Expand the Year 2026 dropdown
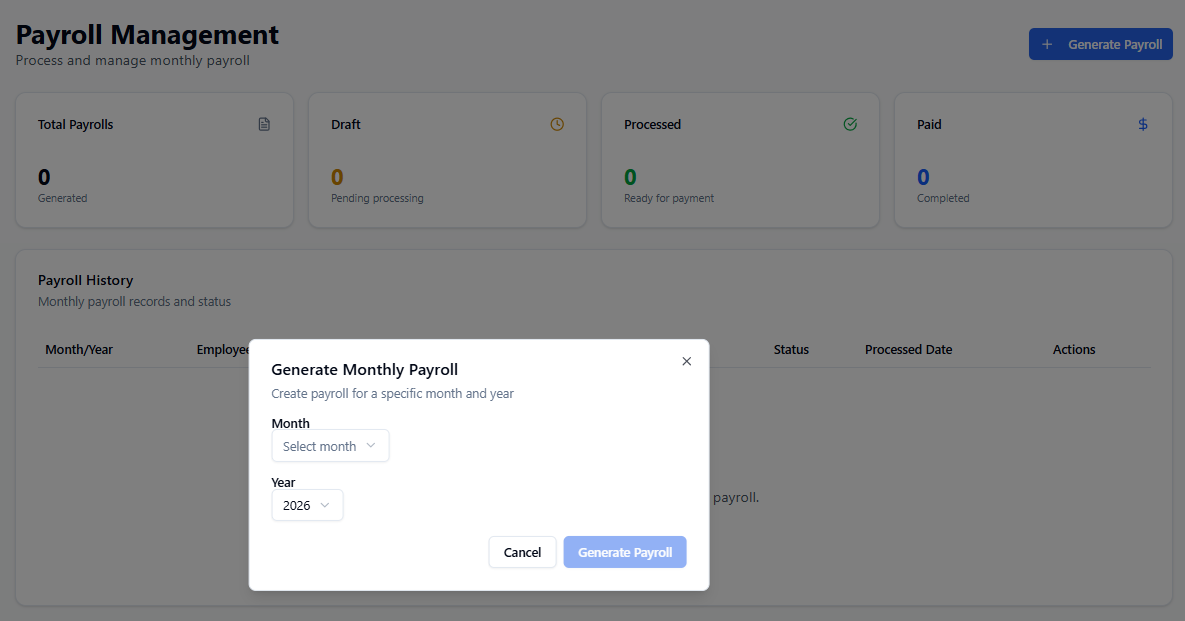 (x=307, y=505)
